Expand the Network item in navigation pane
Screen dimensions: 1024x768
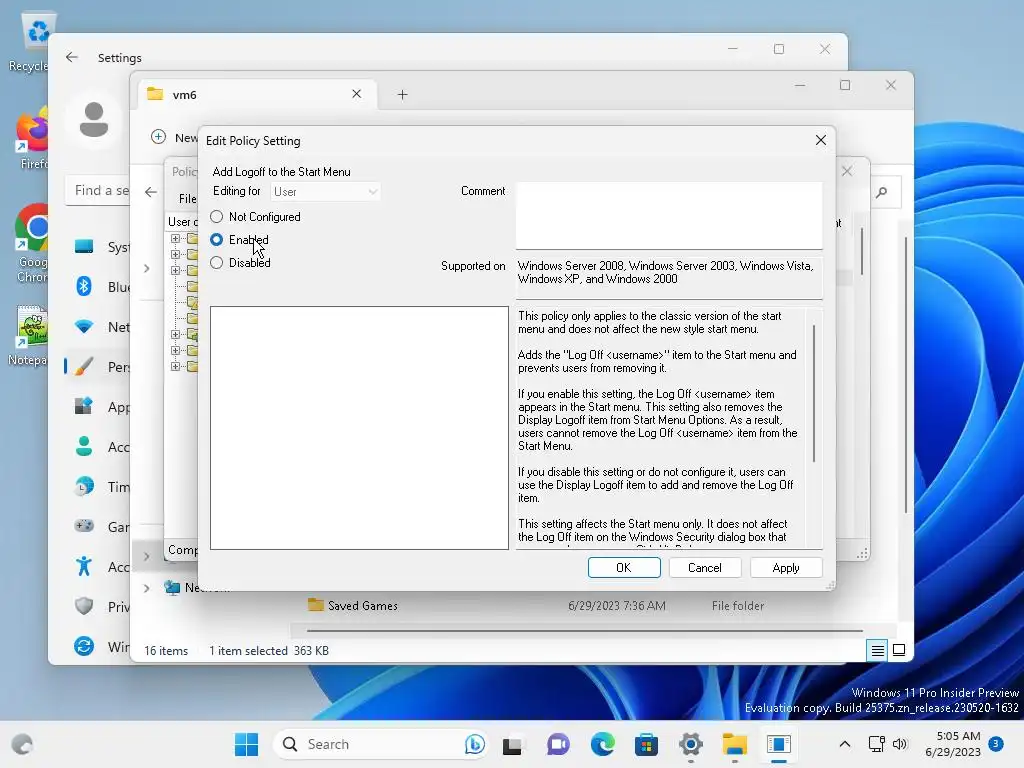pos(146,588)
